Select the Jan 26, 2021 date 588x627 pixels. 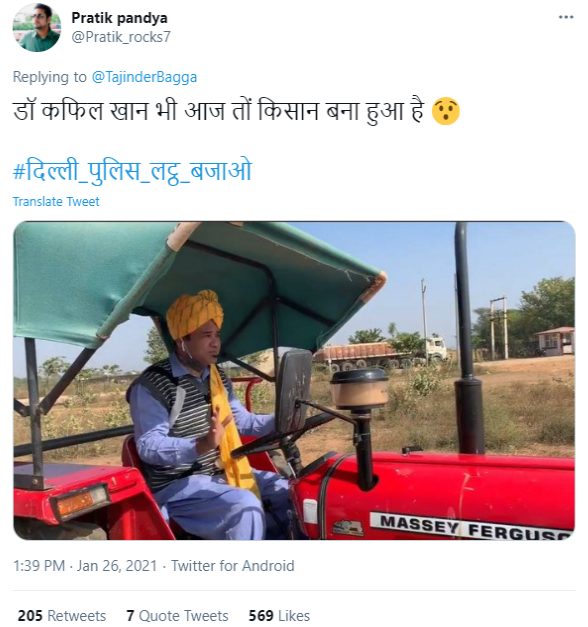tap(116, 566)
